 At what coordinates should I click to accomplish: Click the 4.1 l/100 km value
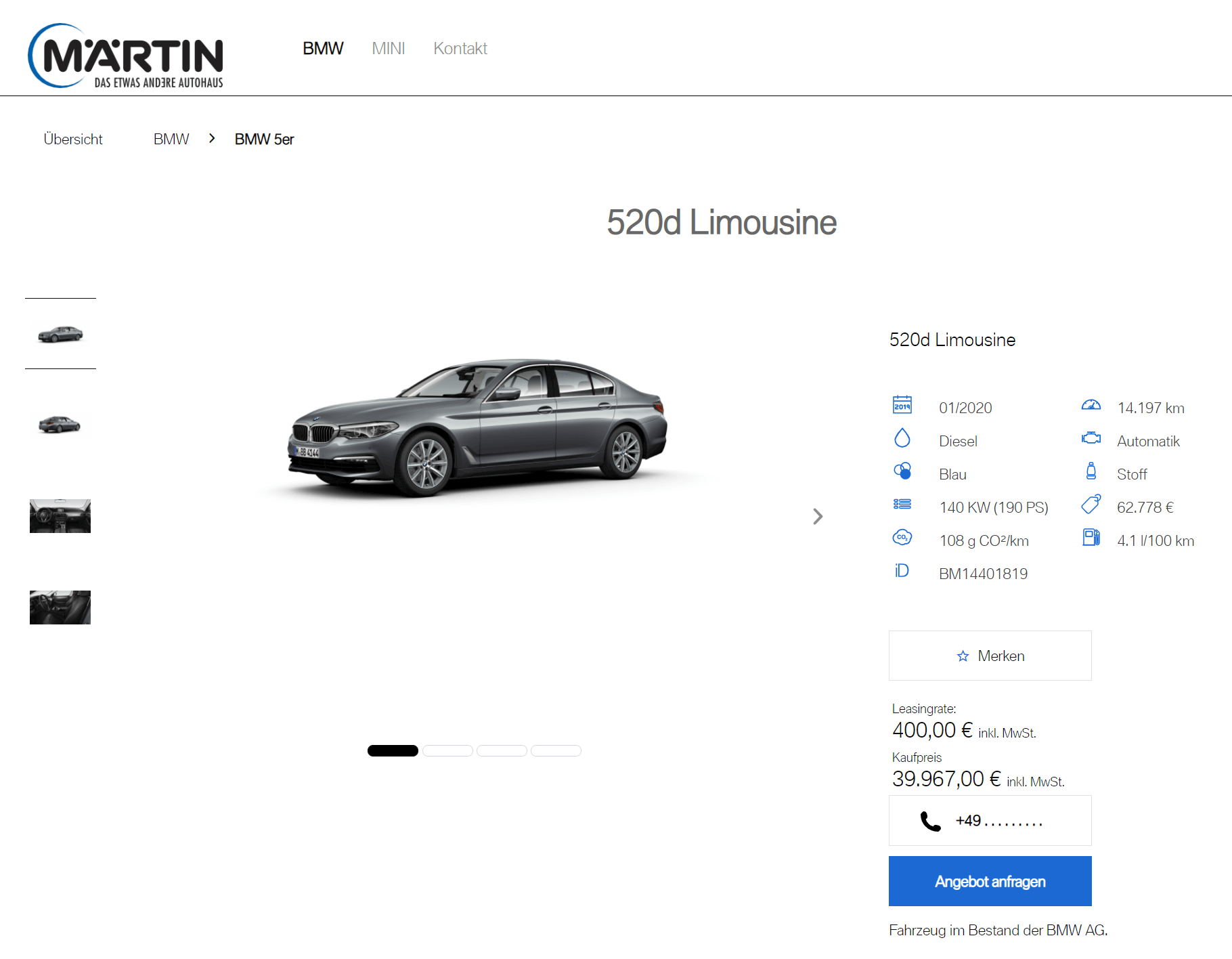1156,540
